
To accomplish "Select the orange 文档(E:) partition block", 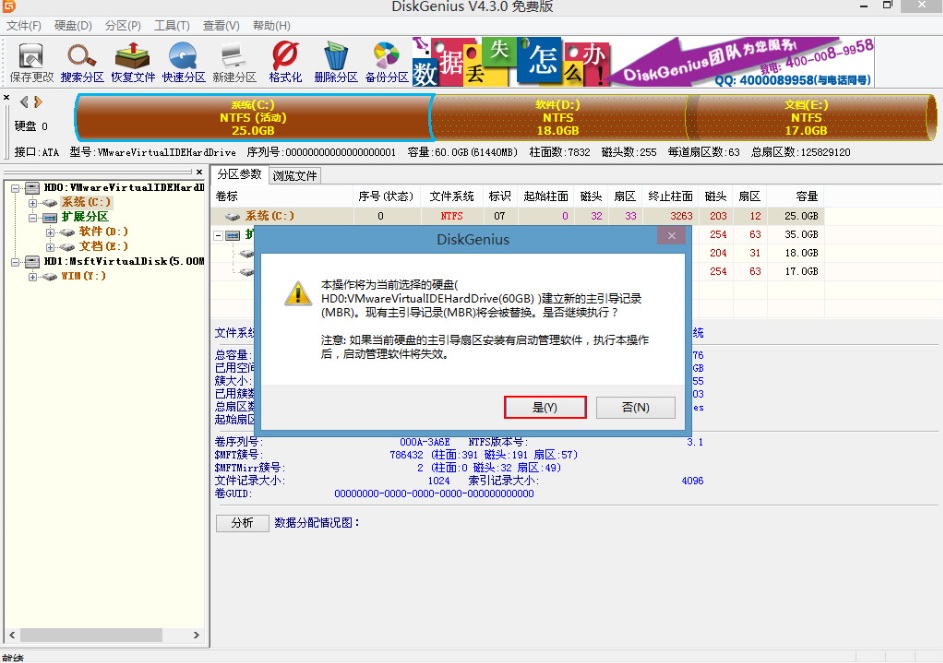I will click(805, 117).
